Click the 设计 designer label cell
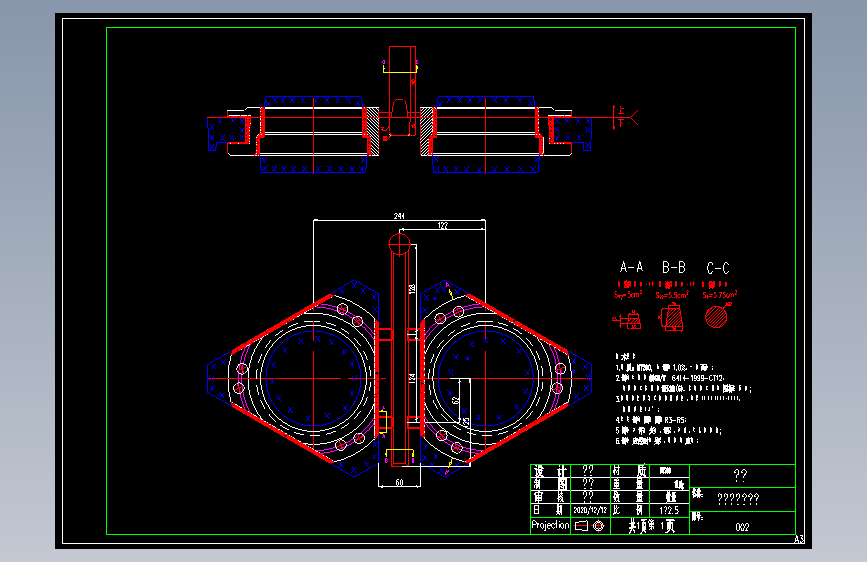Viewport: 867px width, 562px height. pyautogui.click(x=550, y=471)
